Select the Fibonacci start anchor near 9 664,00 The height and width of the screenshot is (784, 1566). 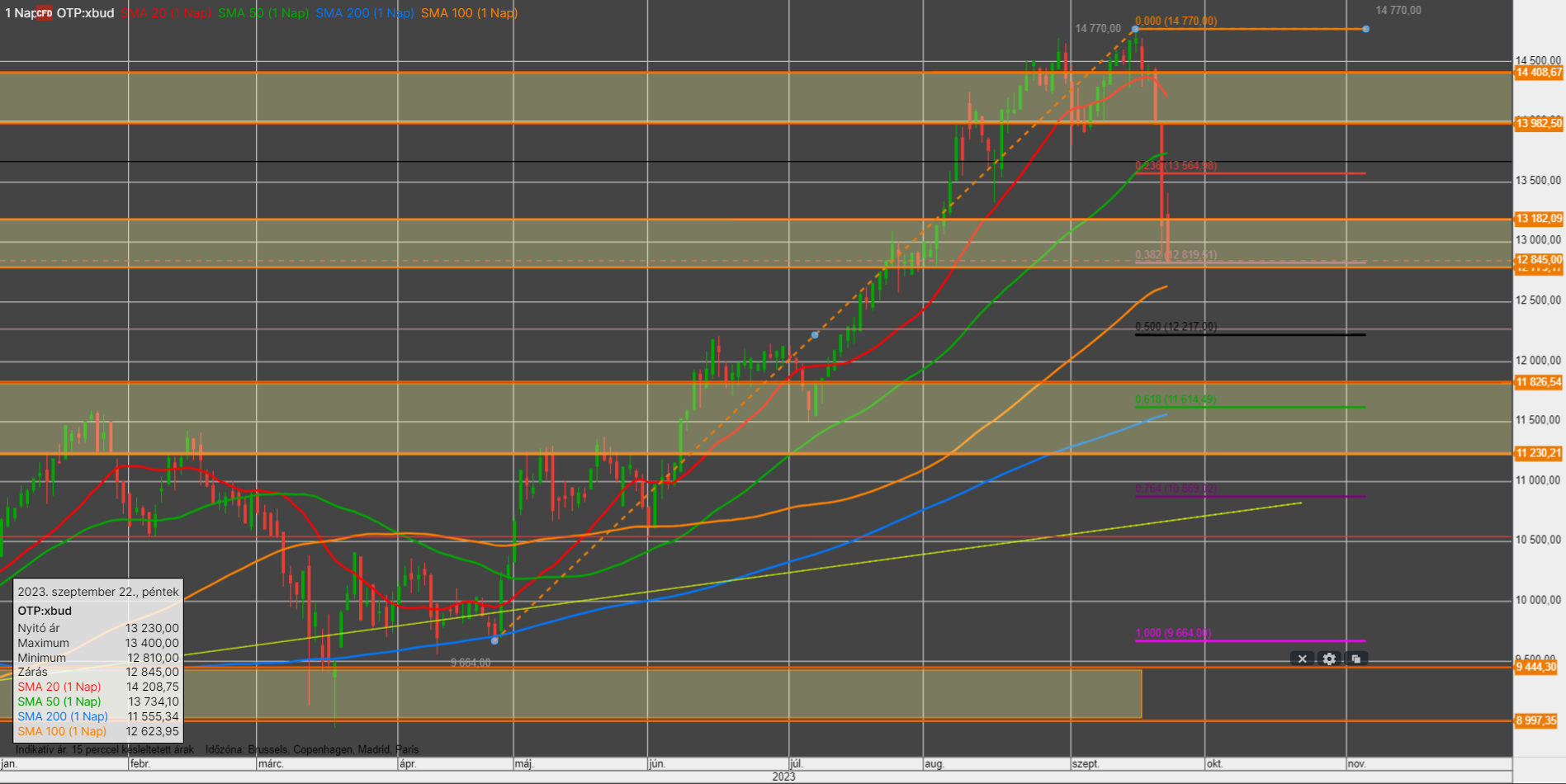point(494,640)
